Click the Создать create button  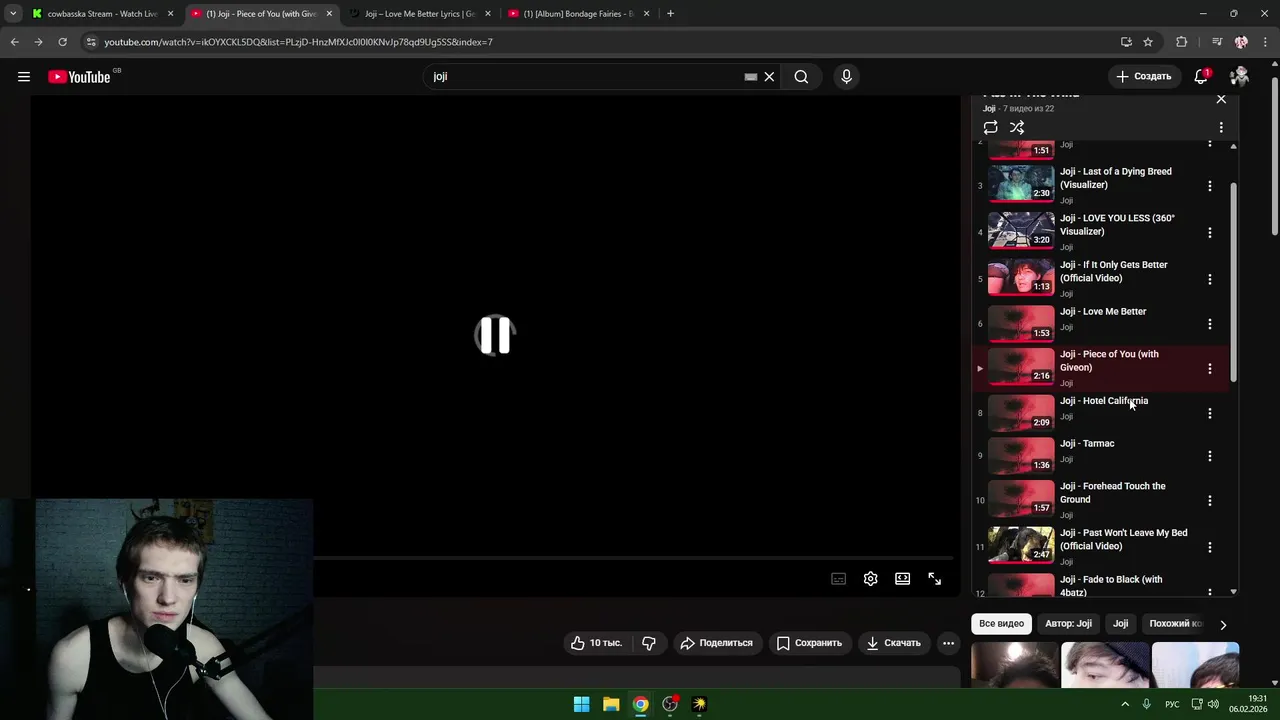[1144, 76]
